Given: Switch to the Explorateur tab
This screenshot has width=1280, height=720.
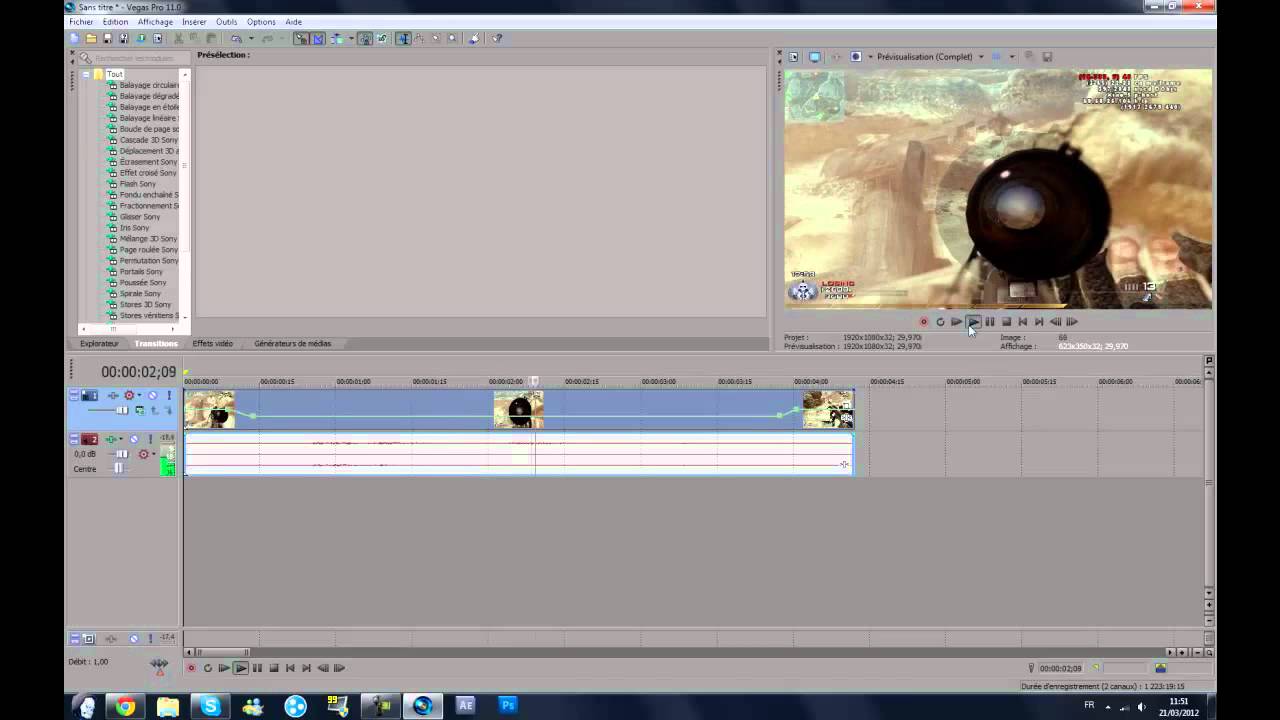Looking at the screenshot, I should tap(99, 344).
